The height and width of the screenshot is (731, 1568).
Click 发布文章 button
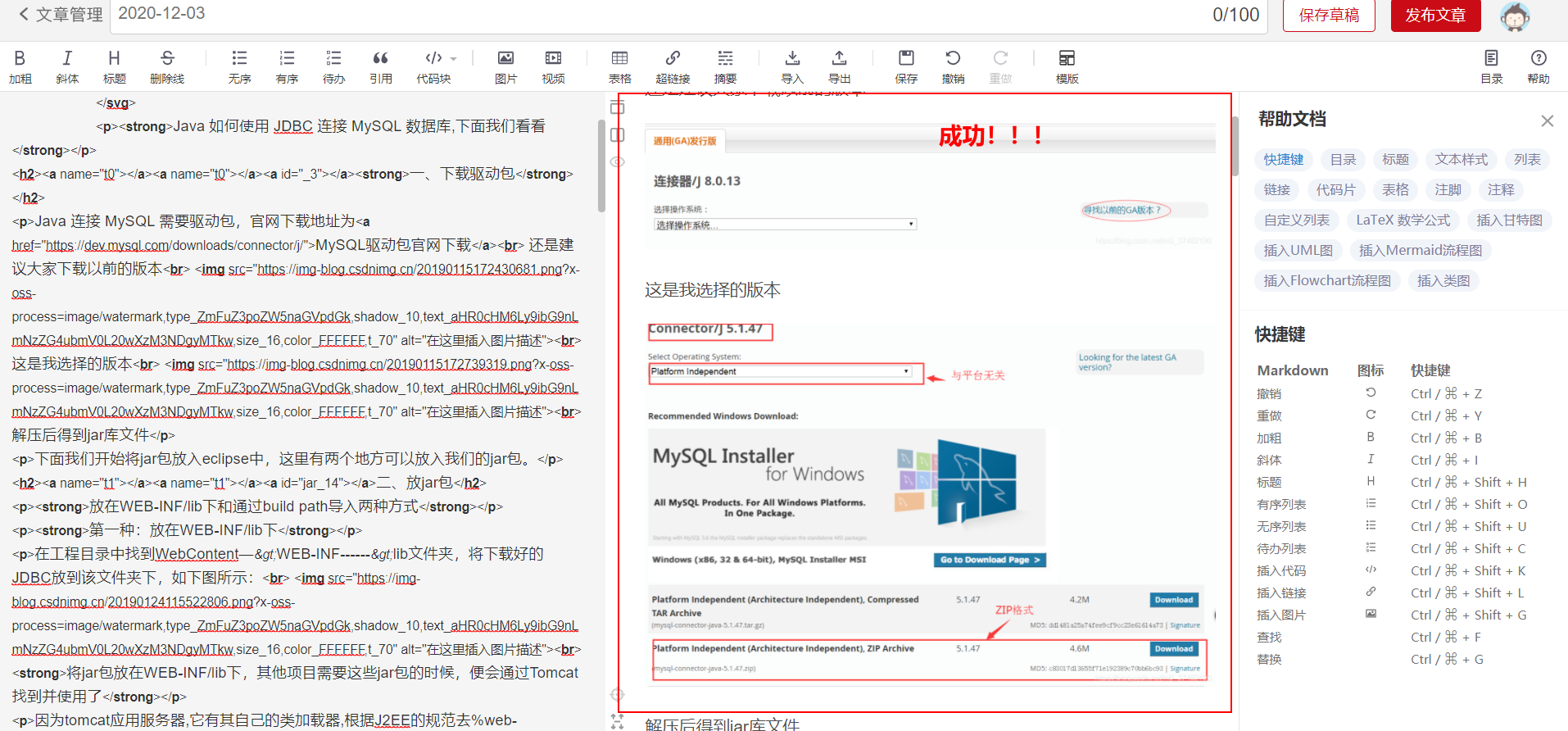click(x=1435, y=16)
